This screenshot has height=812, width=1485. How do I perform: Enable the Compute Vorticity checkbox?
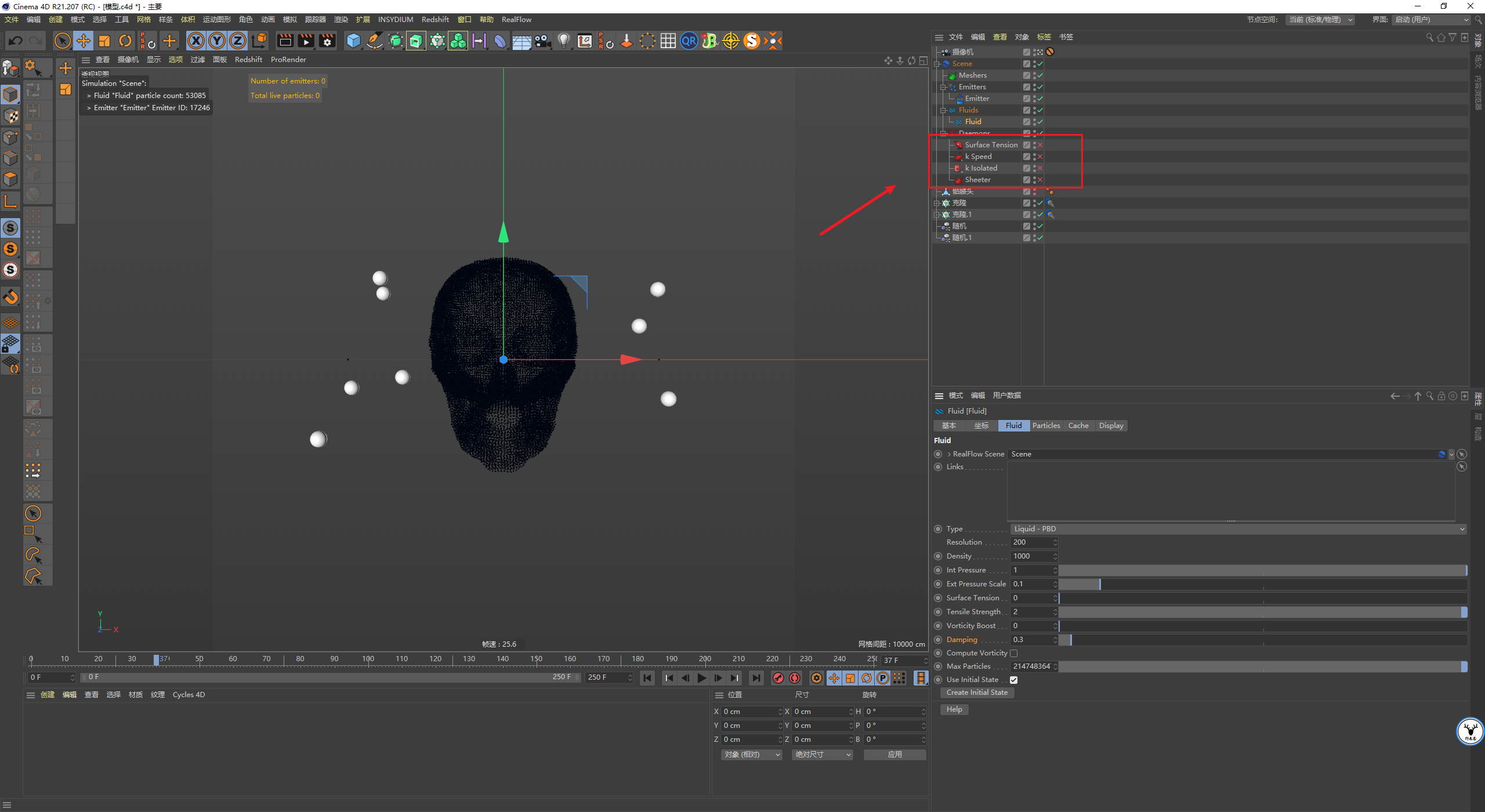click(1013, 654)
